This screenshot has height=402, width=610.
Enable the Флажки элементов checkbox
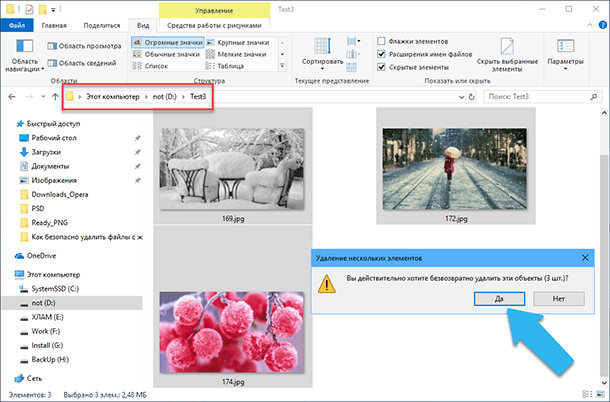pyautogui.click(x=383, y=41)
